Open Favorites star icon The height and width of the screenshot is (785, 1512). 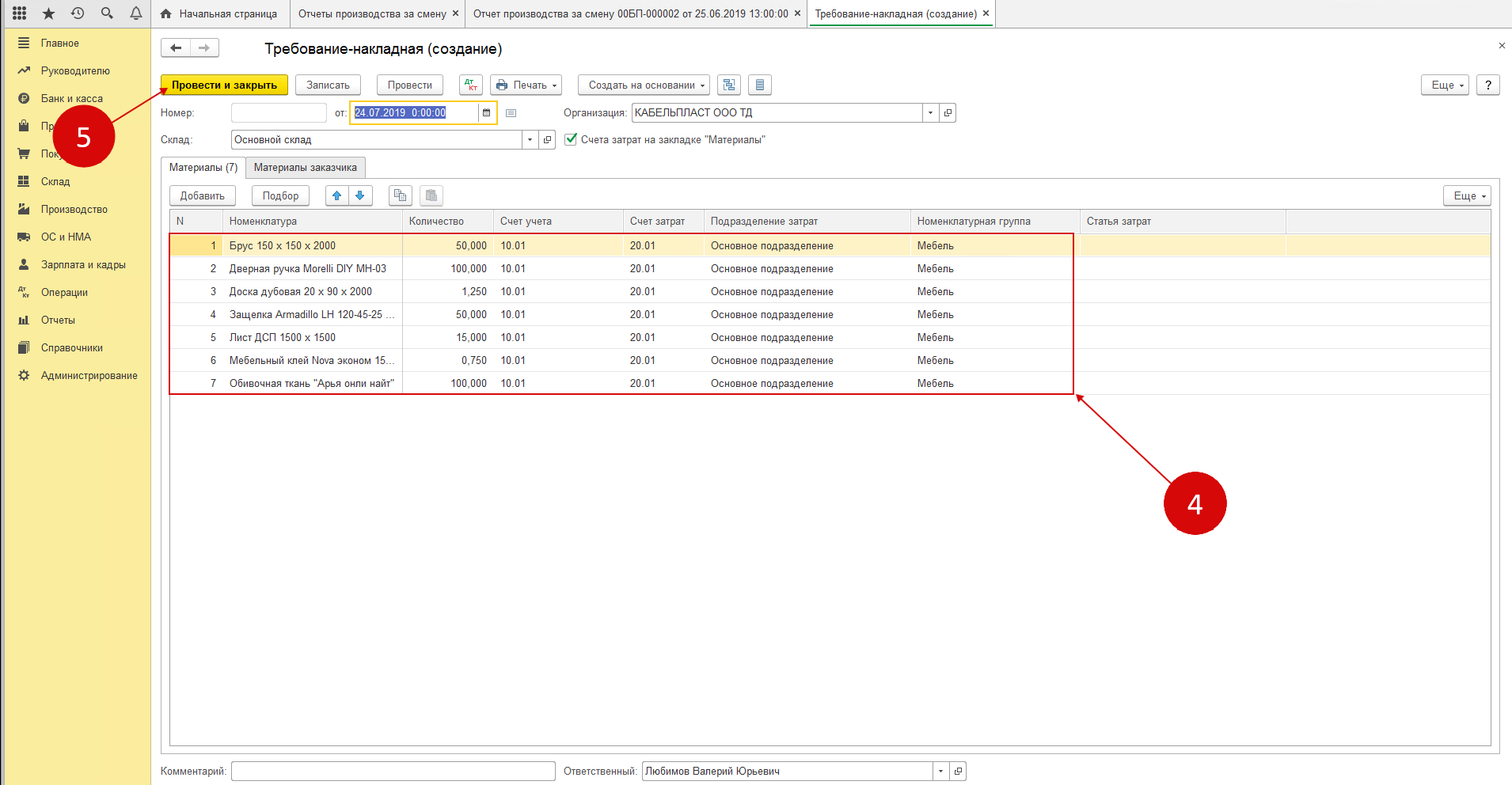[x=48, y=13]
